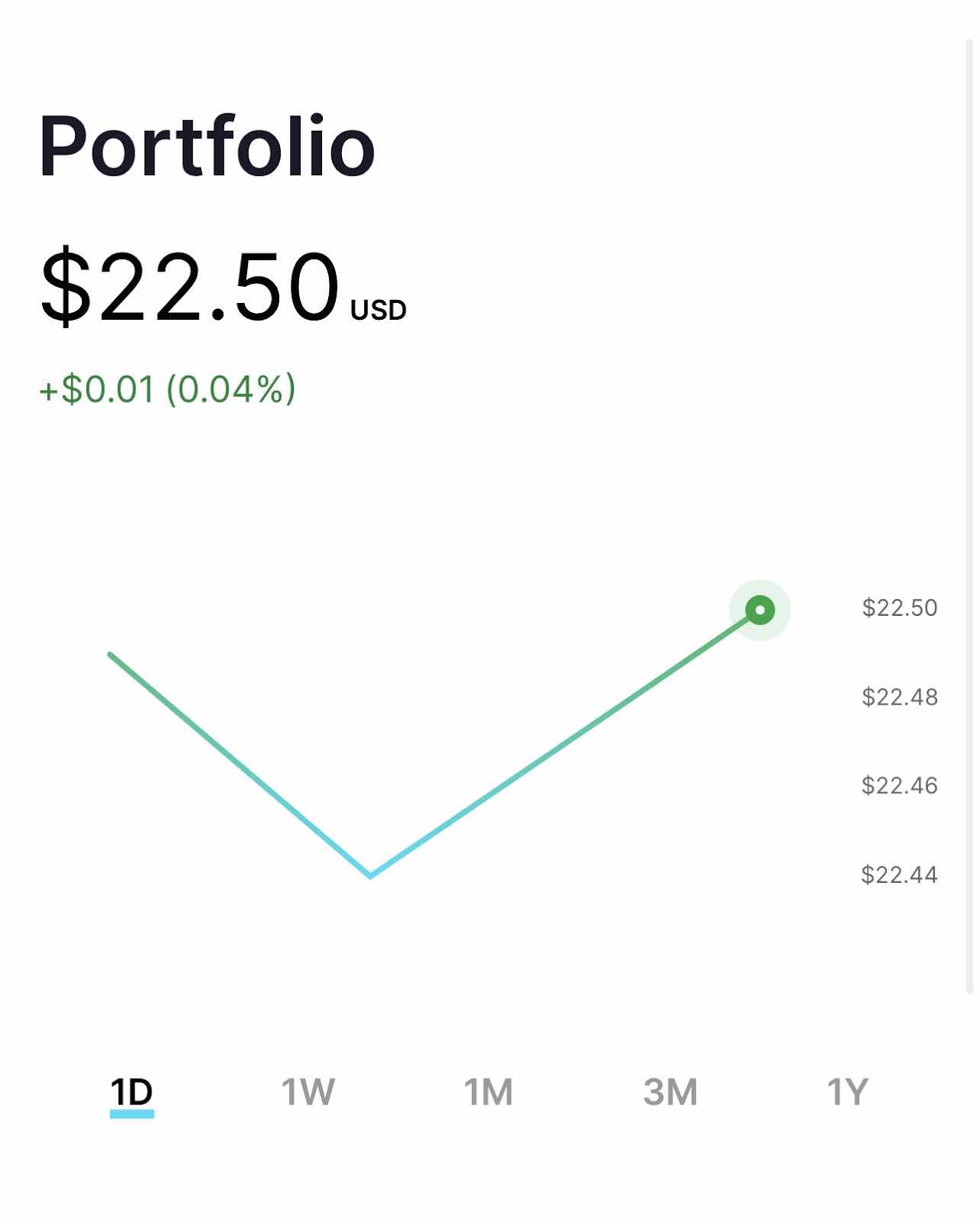Click the falling segment of chart line
Screen dimensions: 980x1224
[240, 765]
